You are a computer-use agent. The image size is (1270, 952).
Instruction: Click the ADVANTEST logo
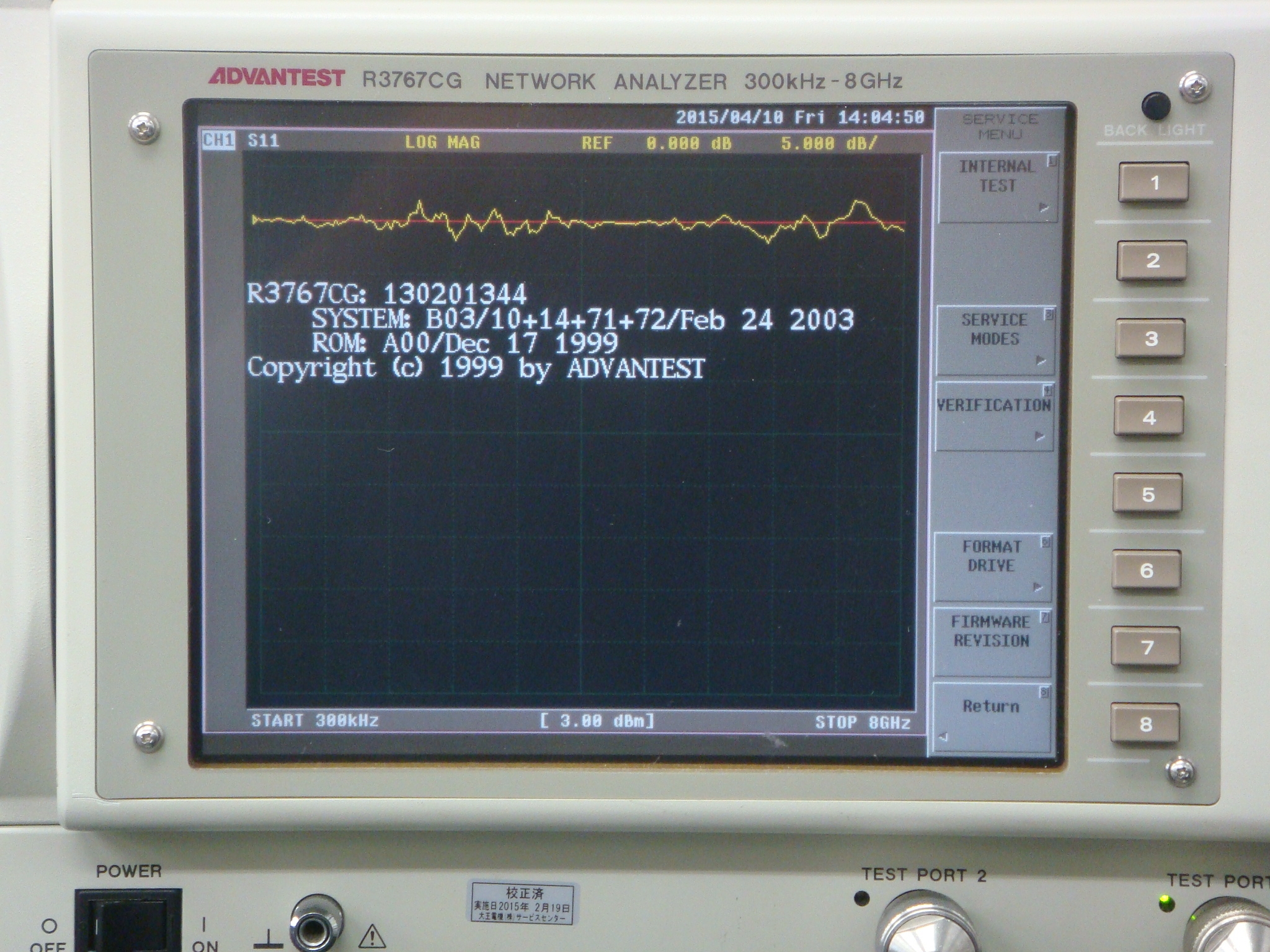[x=276, y=77]
